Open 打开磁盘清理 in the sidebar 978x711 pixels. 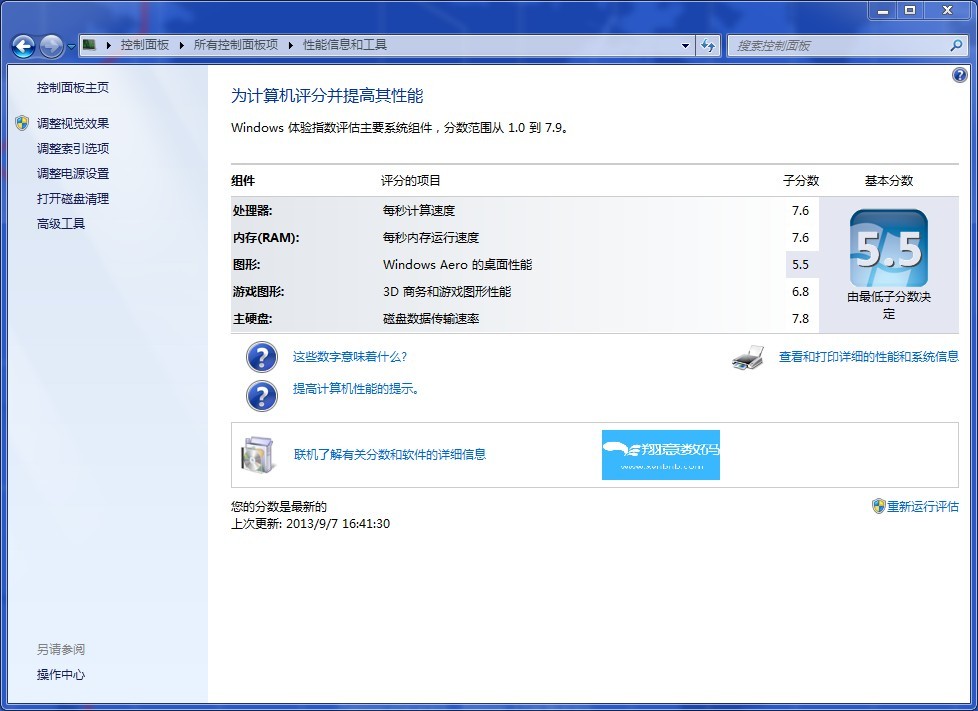(x=73, y=198)
